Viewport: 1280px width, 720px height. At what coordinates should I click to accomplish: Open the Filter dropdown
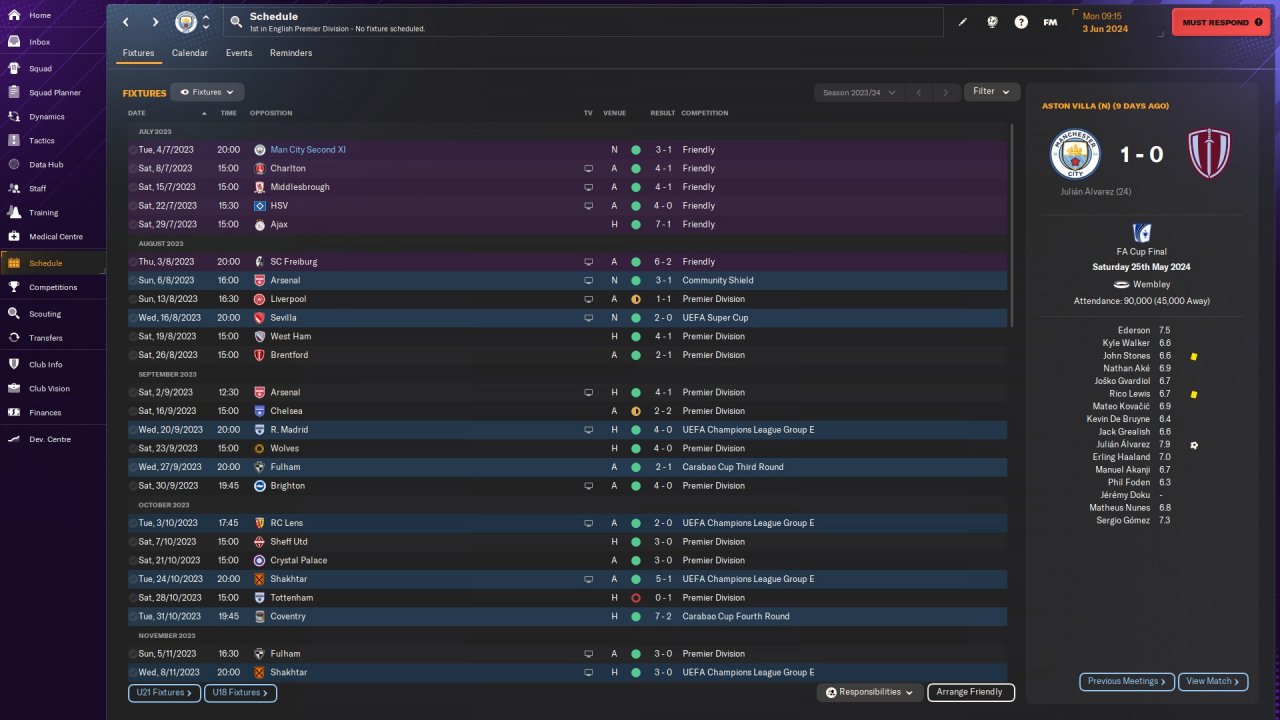click(x=991, y=92)
